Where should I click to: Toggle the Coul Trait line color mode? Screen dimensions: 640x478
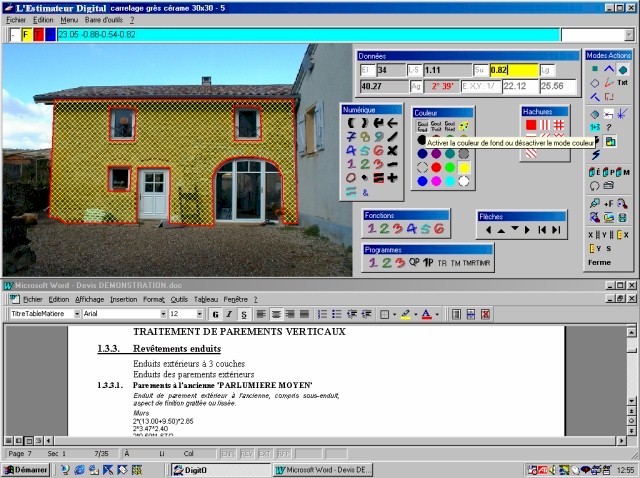[x=436, y=126]
